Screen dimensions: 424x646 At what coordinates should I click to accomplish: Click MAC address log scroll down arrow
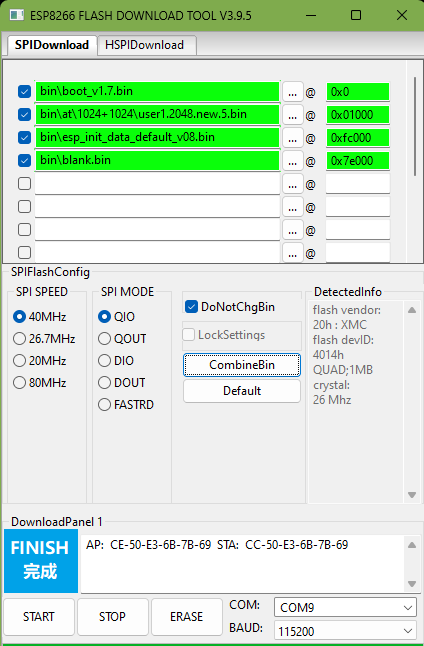[412, 583]
